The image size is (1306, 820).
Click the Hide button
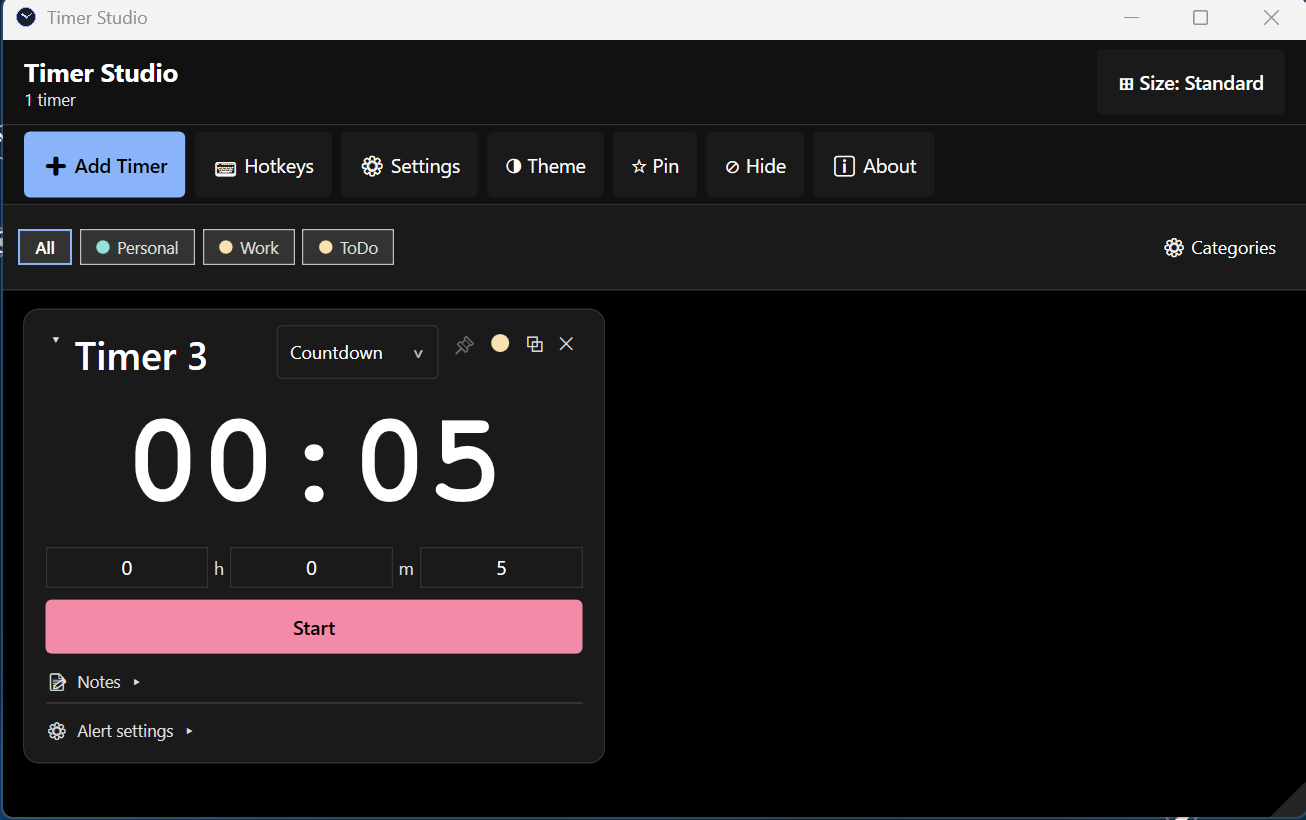coord(755,165)
